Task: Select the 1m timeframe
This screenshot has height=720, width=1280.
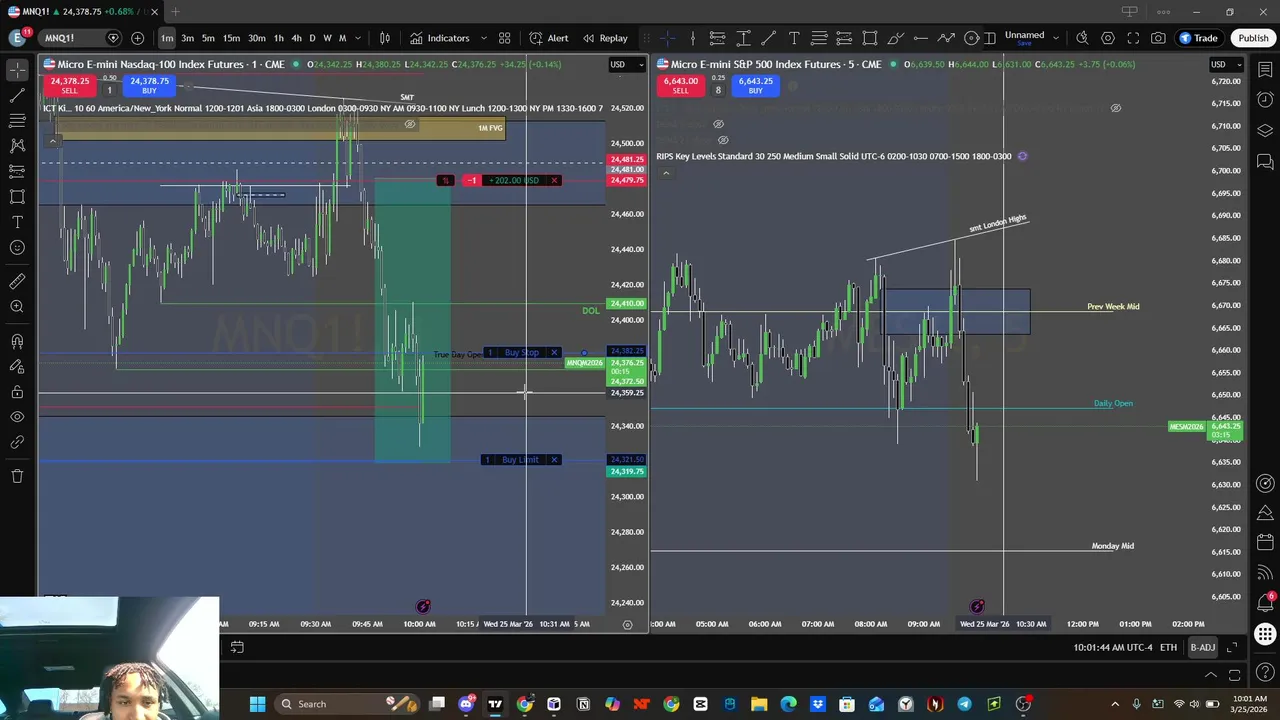Action: coord(167,38)
